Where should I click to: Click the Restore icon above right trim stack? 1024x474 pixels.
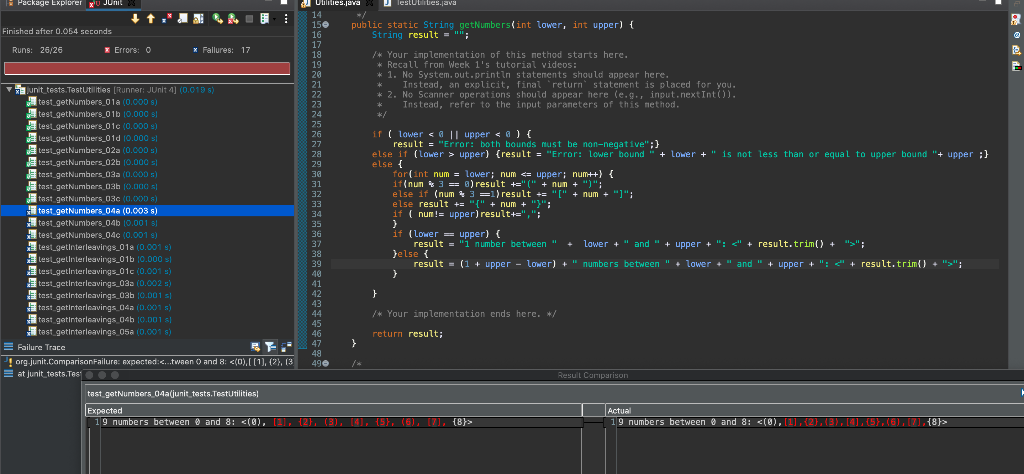tap(1017, 4)
